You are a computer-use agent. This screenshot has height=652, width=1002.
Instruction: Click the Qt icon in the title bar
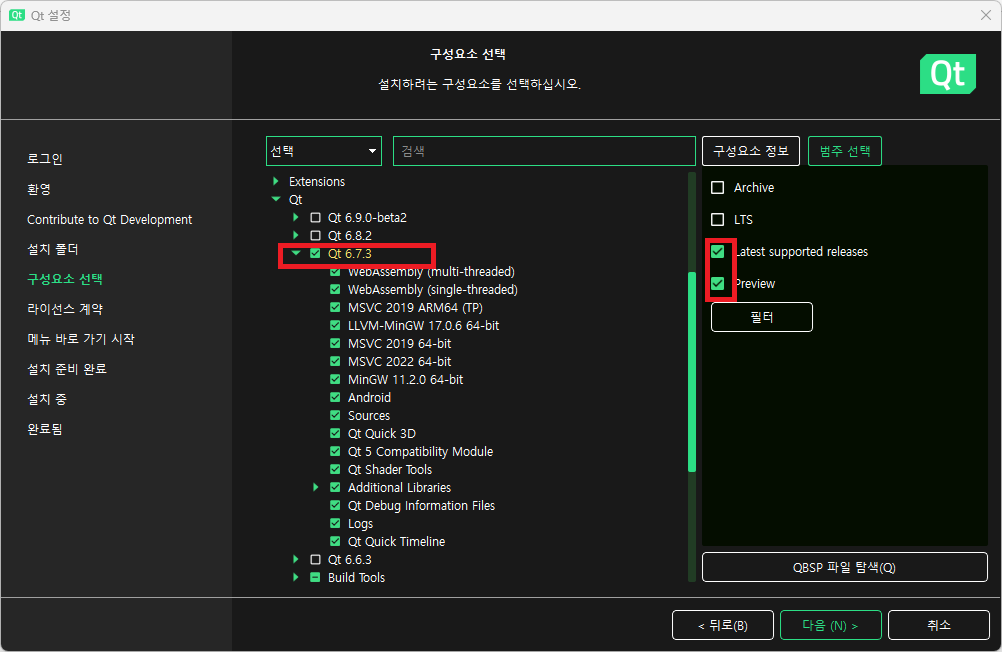[17, 15]
